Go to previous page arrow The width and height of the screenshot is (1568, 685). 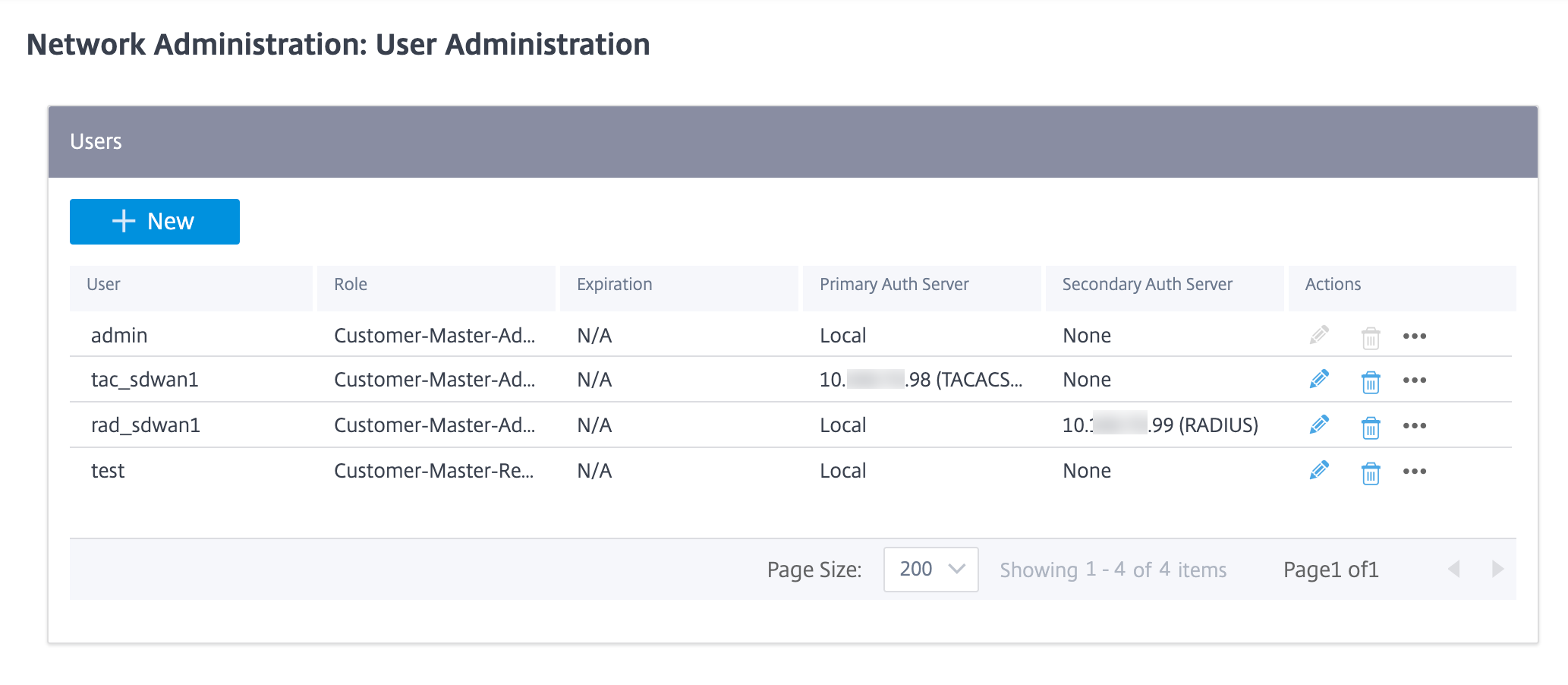click(1454, 569)
